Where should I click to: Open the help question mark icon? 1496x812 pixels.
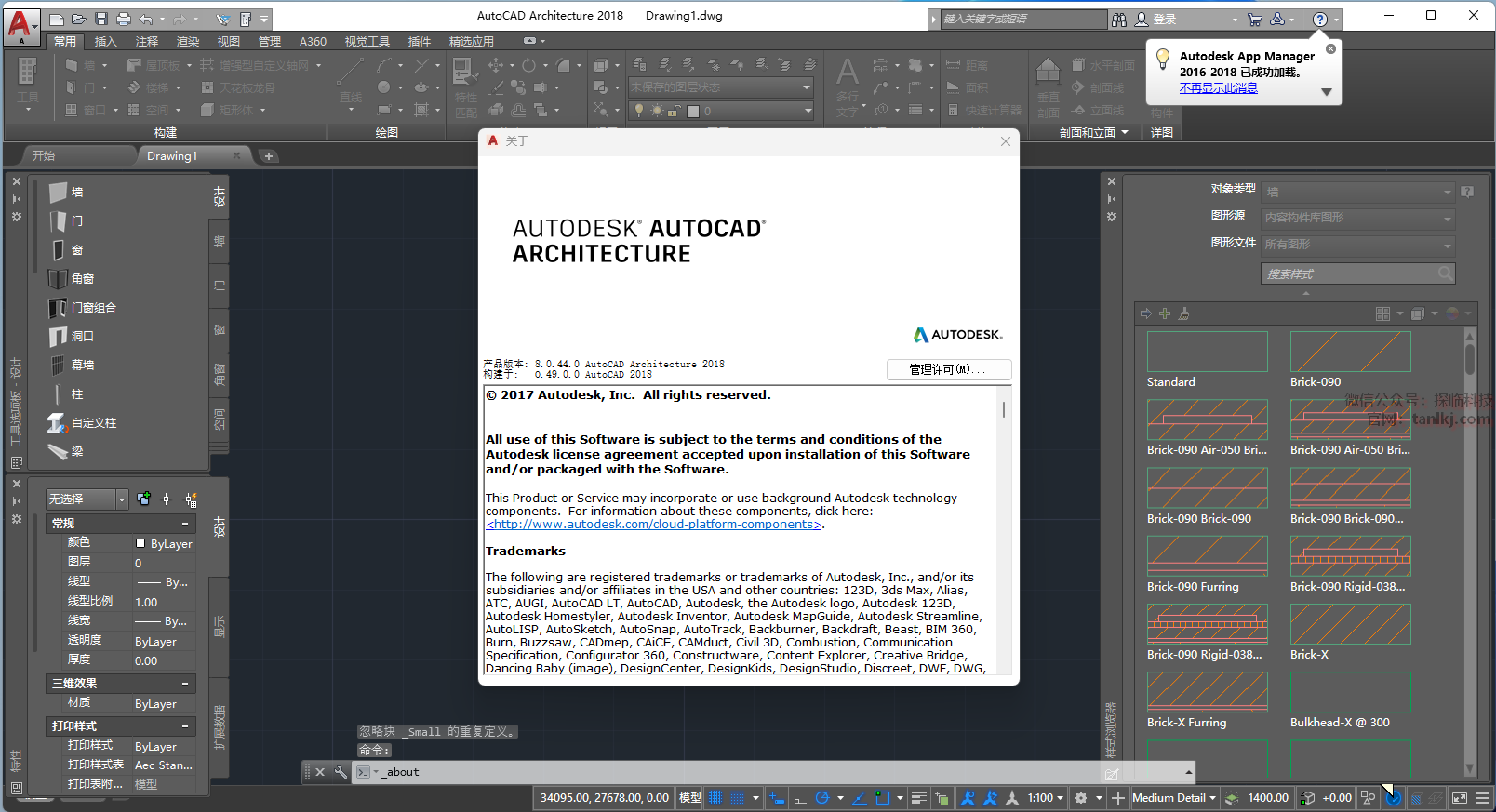pos(1319,20)
